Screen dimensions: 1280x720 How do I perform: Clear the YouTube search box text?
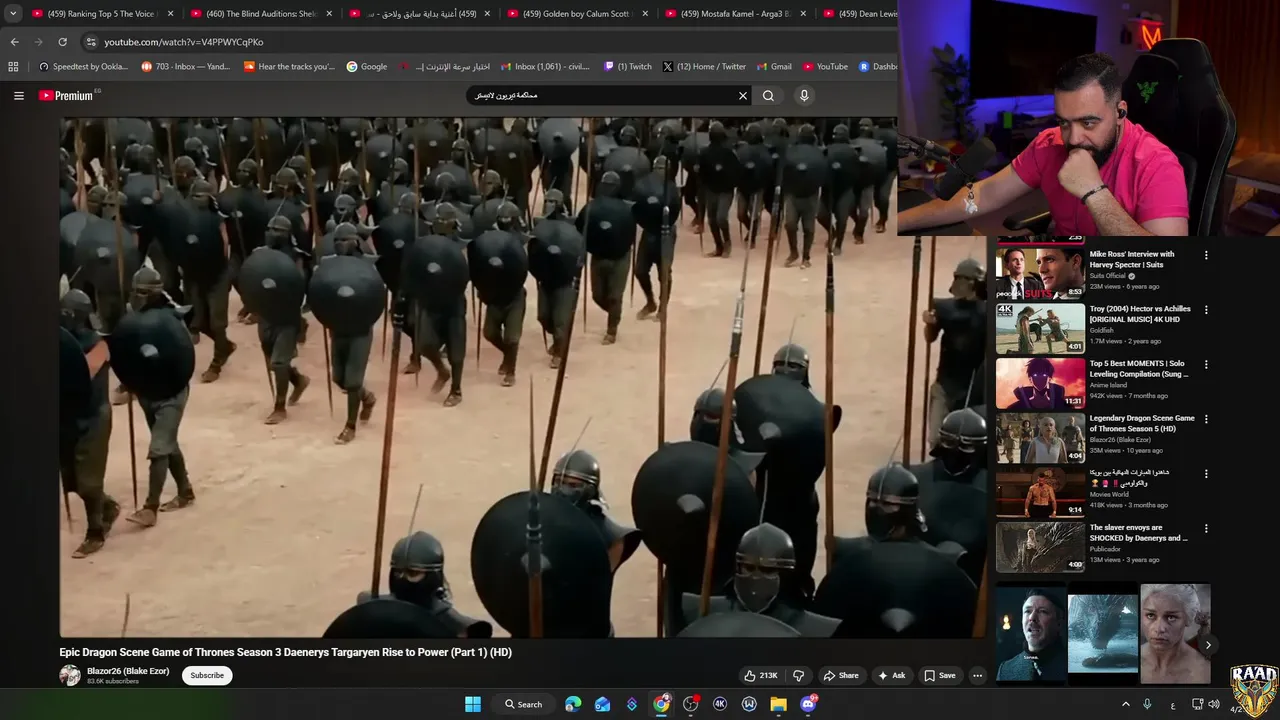pyautogui.click(x=742, y=96)
